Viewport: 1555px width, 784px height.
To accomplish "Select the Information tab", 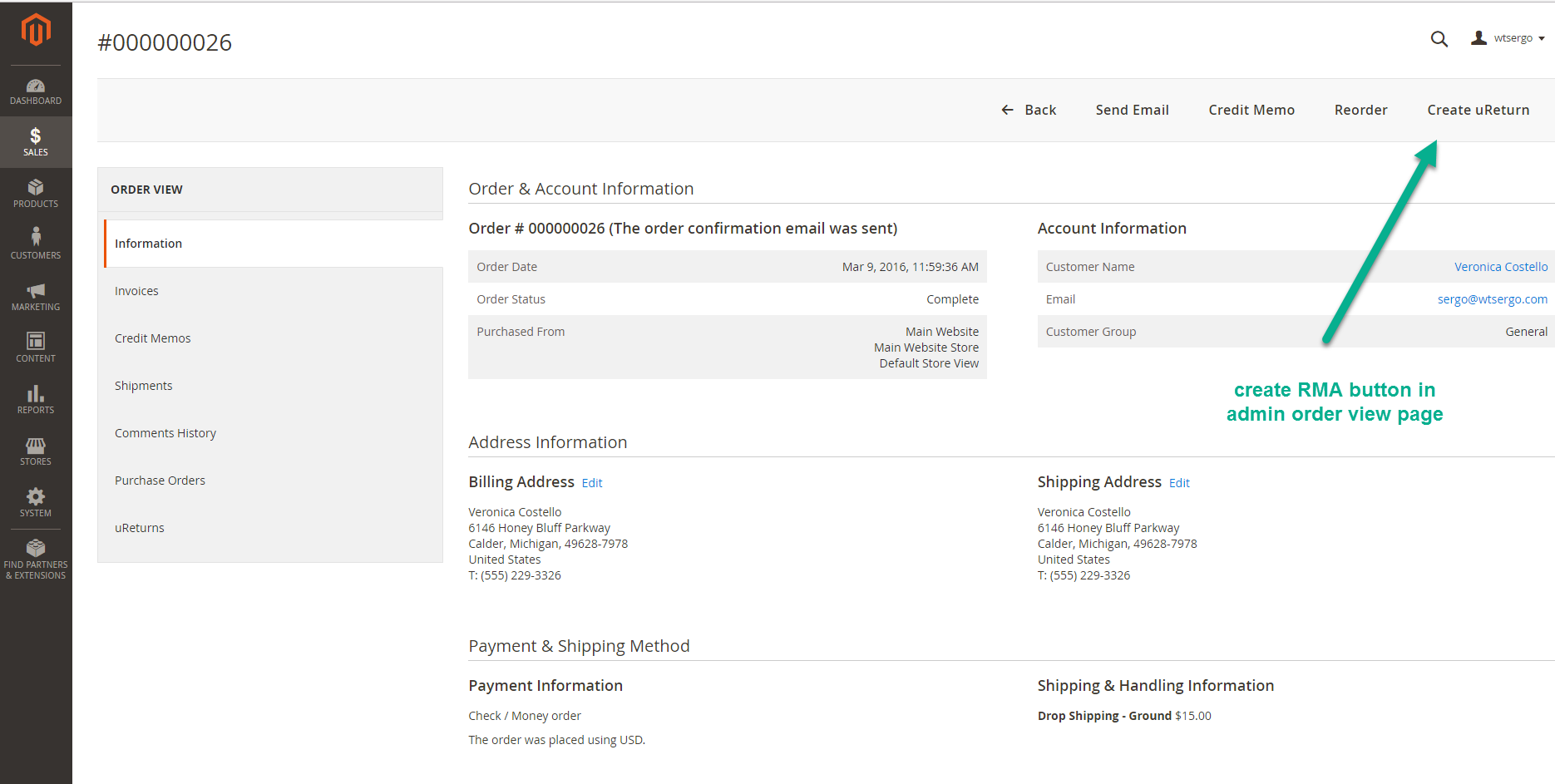I will (274, 244).
